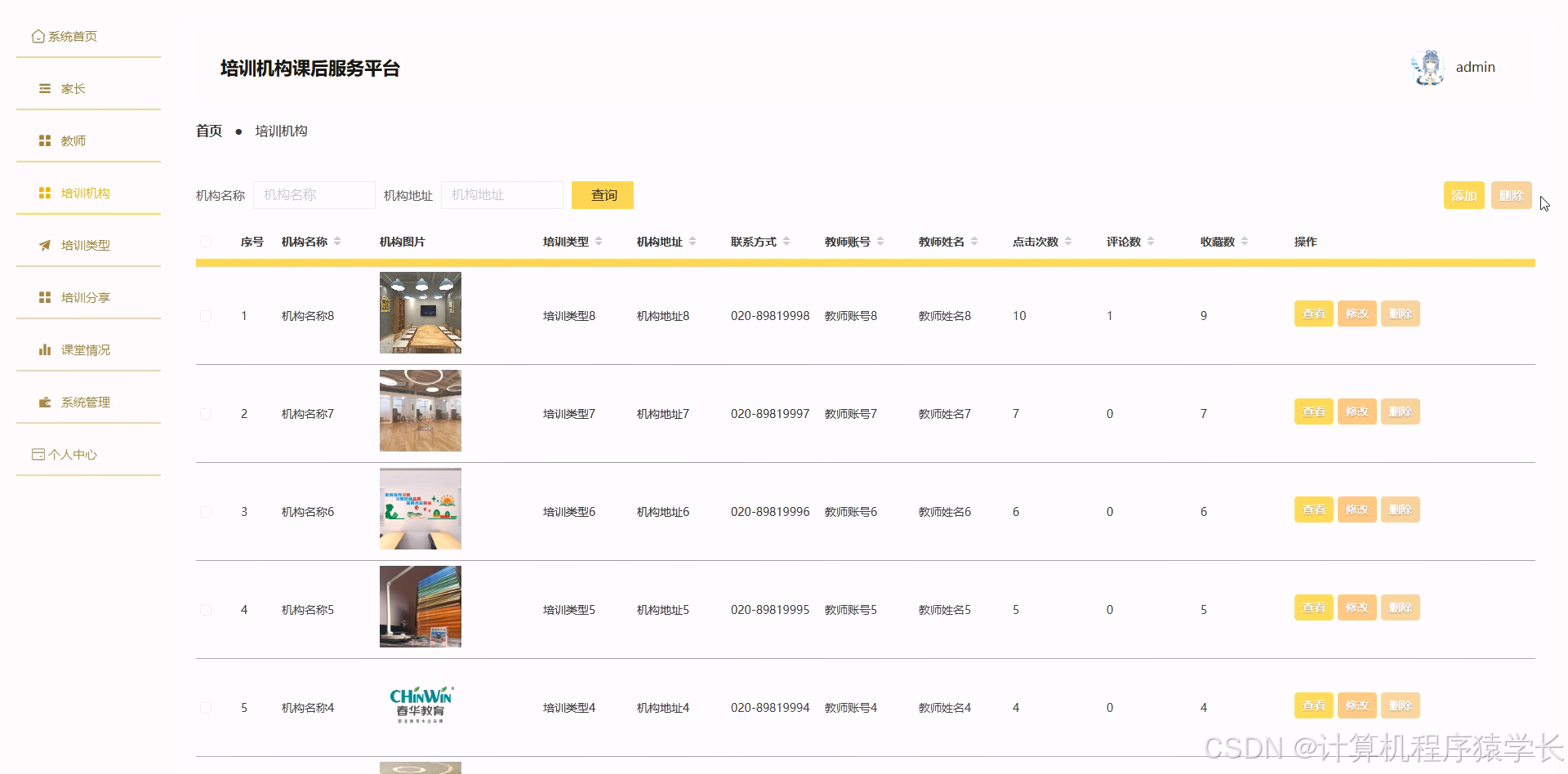
Task: Click the admin avatar picture
Action: pyautogui.click(x=1428, y=68)
